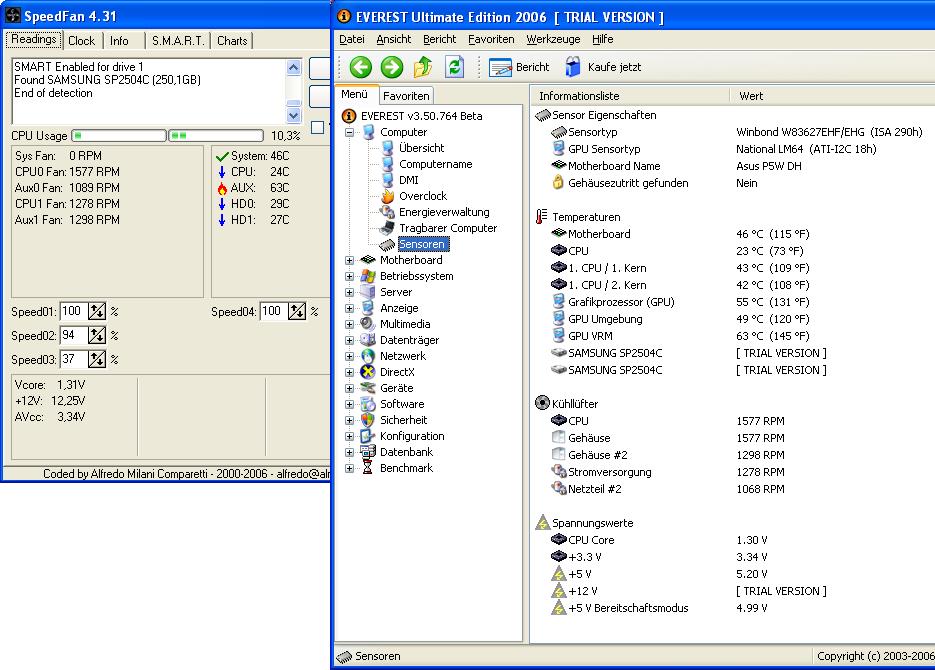Screen dimensions: 935x670
Task: Expand the Konfiguration tree node
Action: click(x=349, y=436)
